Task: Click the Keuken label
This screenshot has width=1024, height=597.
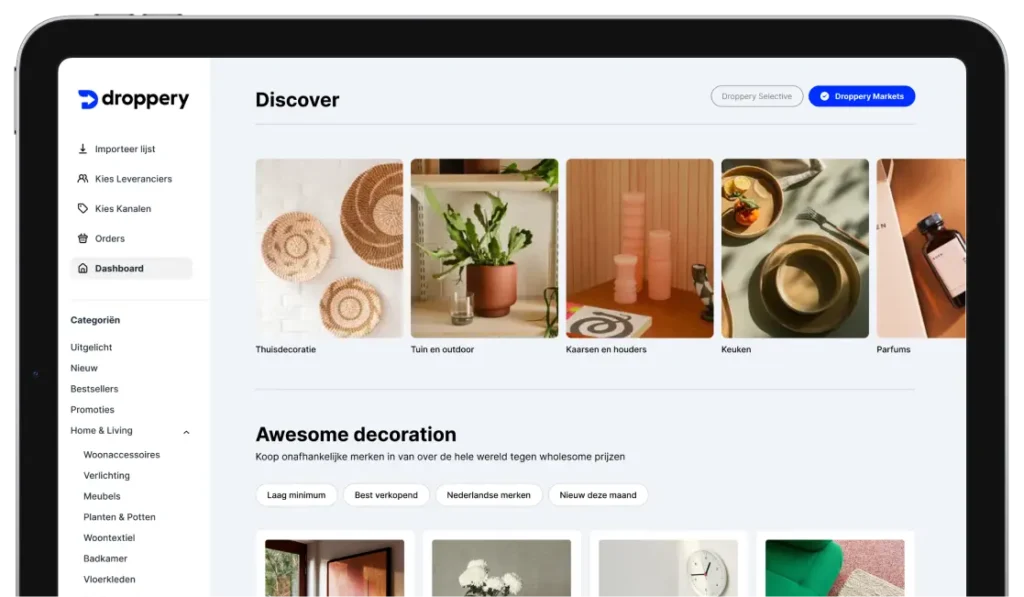Action: coord(736,349)
